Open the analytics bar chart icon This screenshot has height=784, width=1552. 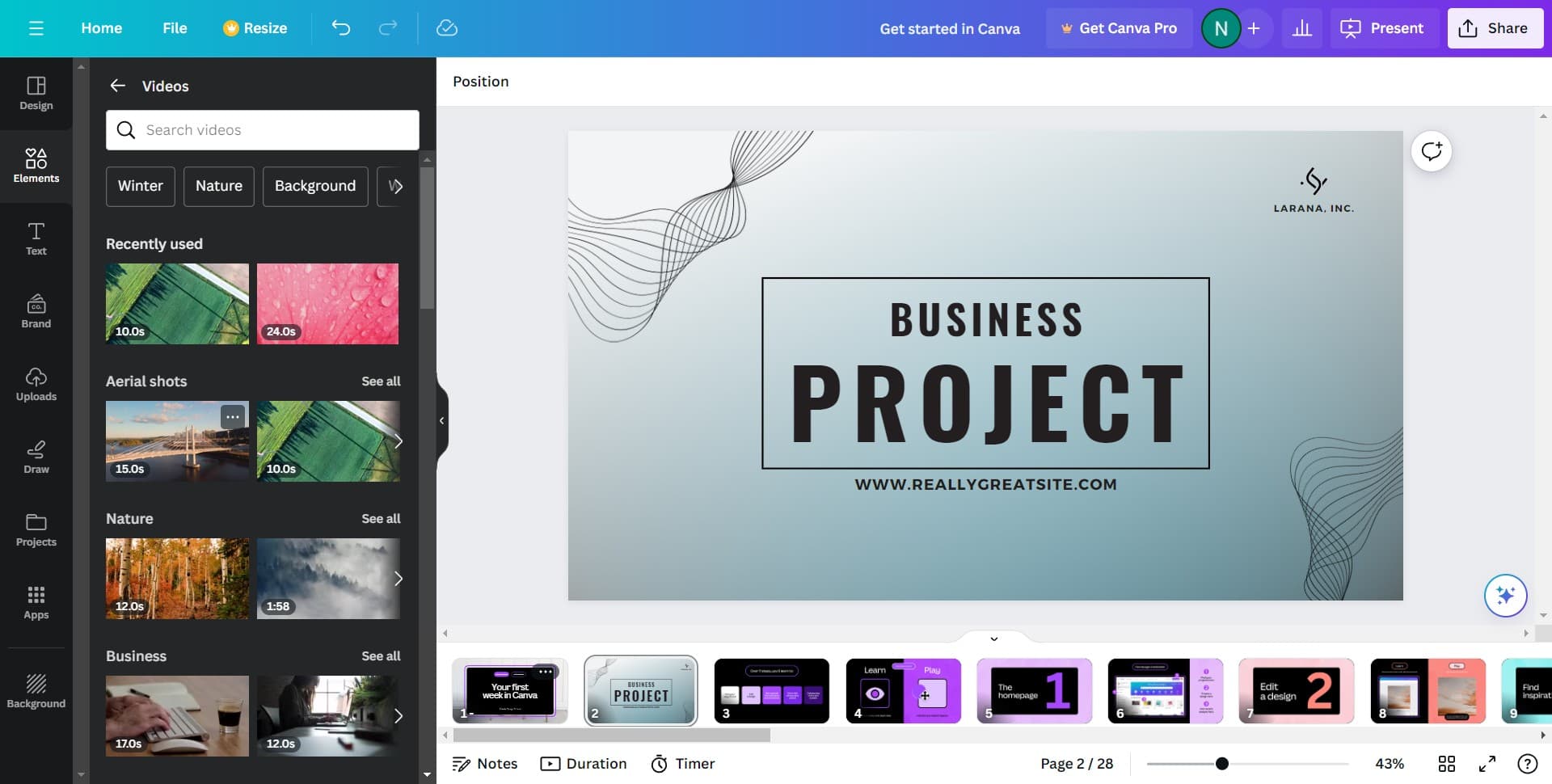1301,28
